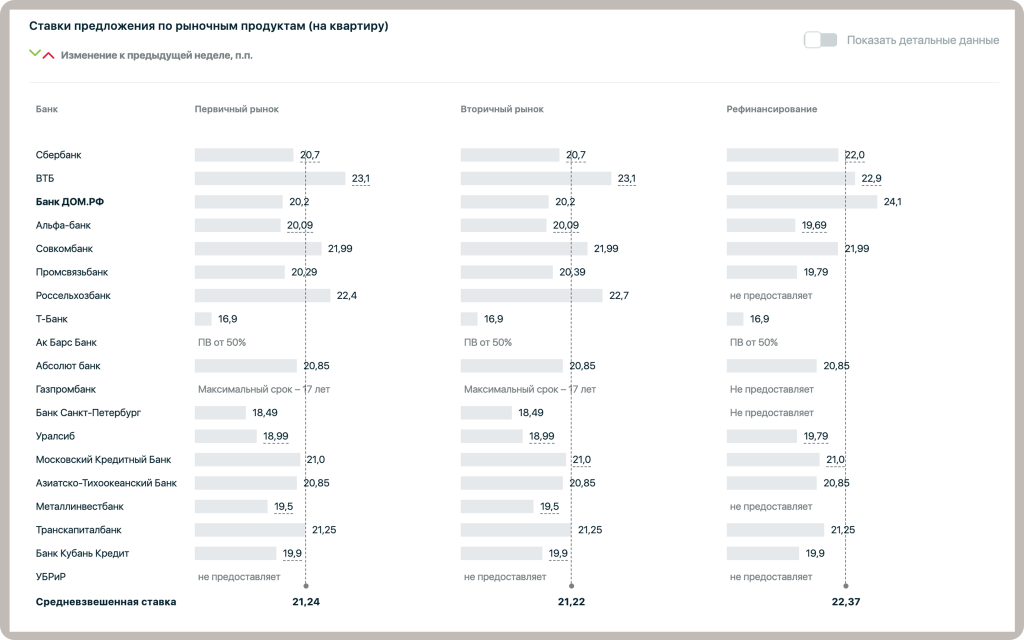Image resolution: width=1024 pixels, height=640 pixels.
Task: Click the "Средневзвешенная ставка" row label
Action: pyautogui.click(x=106, y=602)
